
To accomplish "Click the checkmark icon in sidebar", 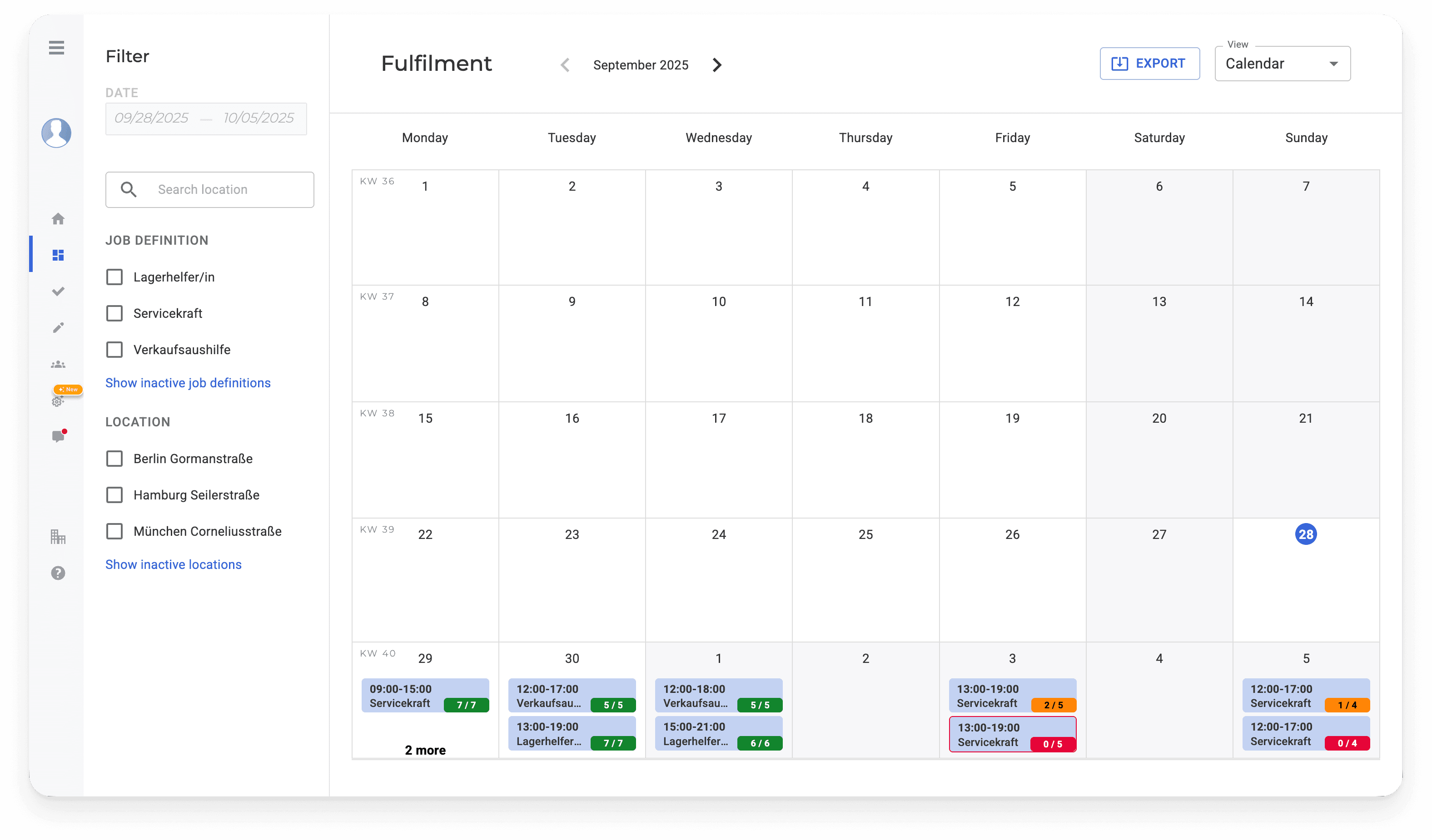I will point(58,292).
